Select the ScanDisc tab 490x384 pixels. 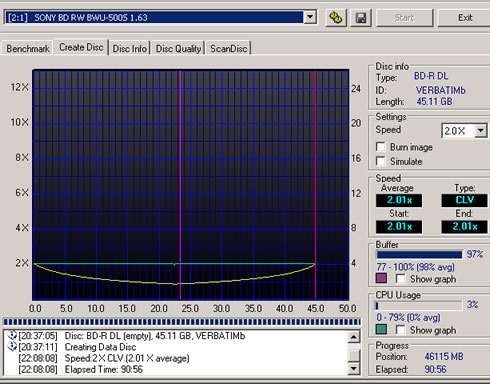(x=229, y=49)
